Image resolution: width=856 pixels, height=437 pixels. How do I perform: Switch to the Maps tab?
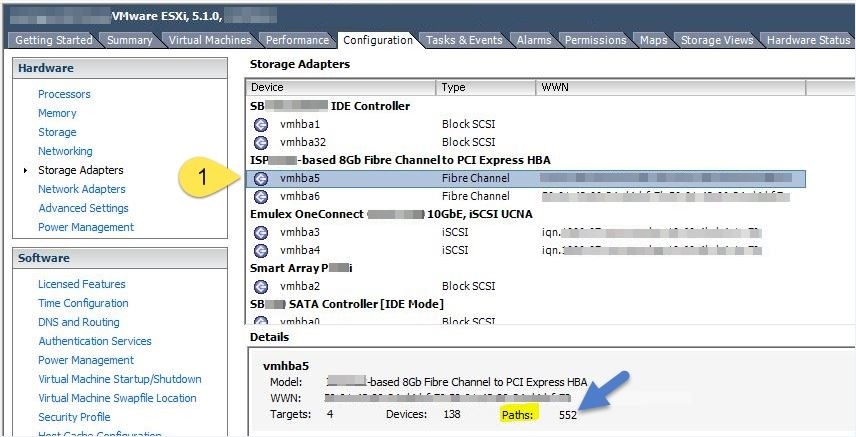click(x=653, y=40)
